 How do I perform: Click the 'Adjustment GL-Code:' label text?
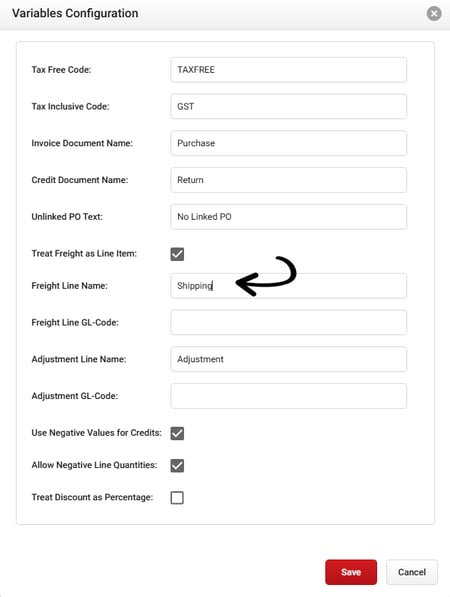pos(75,396)
